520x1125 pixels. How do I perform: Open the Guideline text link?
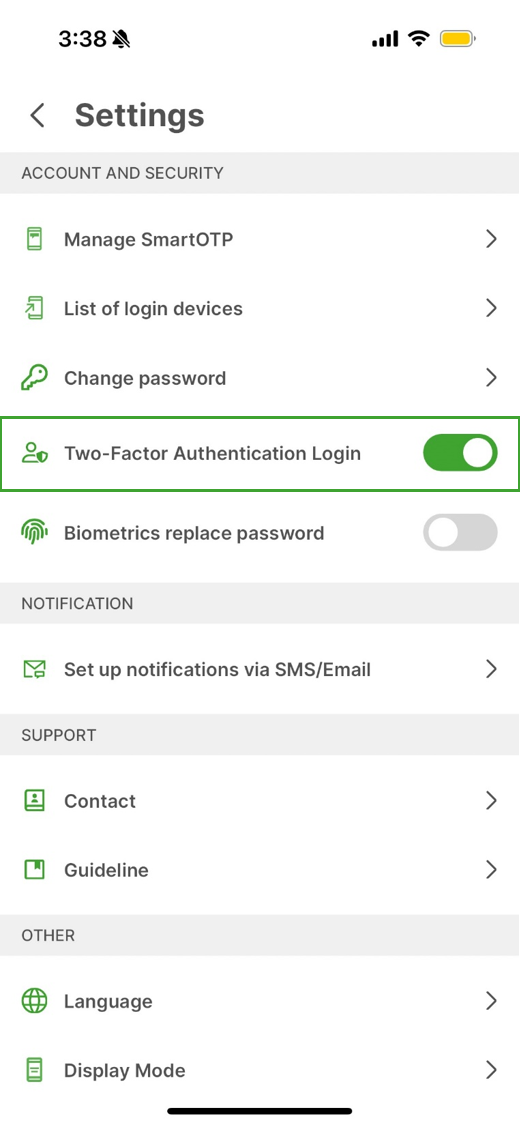click(x=106, y=870)
